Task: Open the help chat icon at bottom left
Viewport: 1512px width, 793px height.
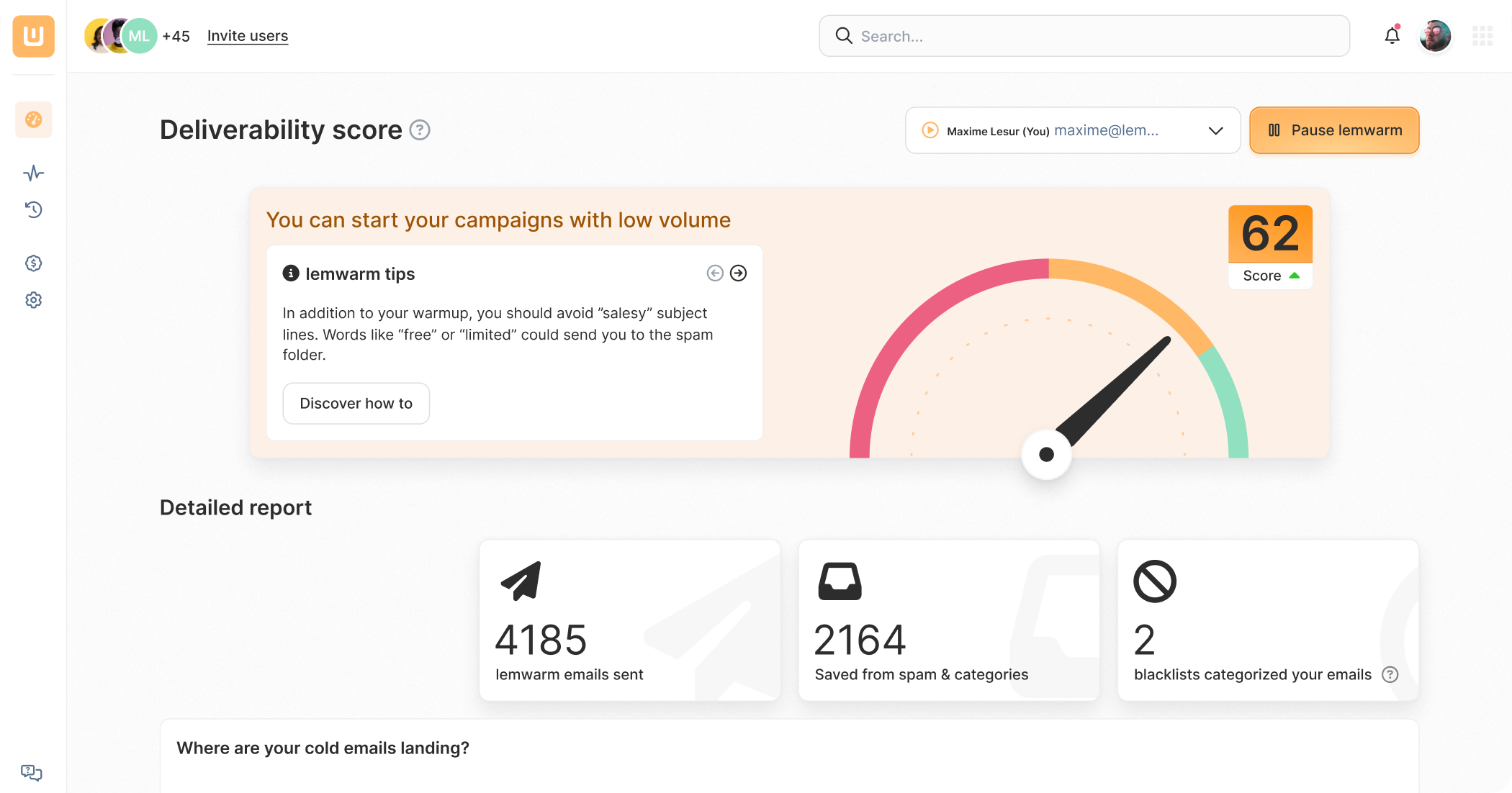Action: tap(32, 772)
